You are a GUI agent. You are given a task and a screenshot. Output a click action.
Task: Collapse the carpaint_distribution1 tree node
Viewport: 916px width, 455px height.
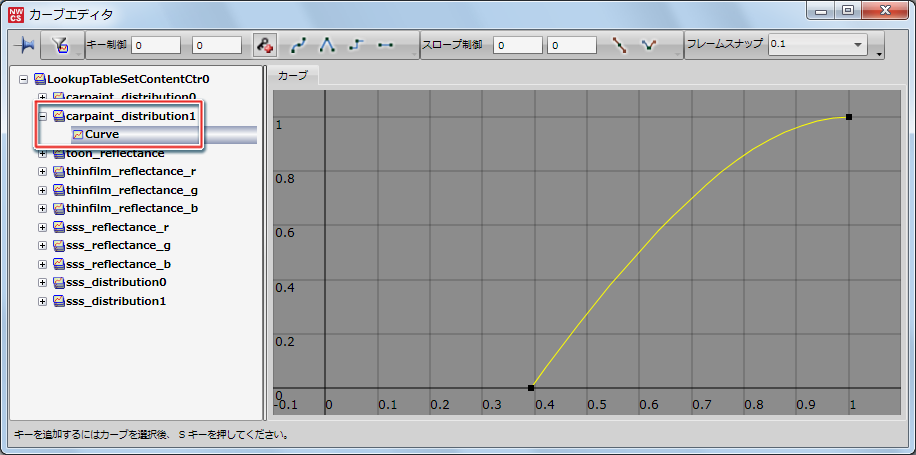[x=43, y=116]
